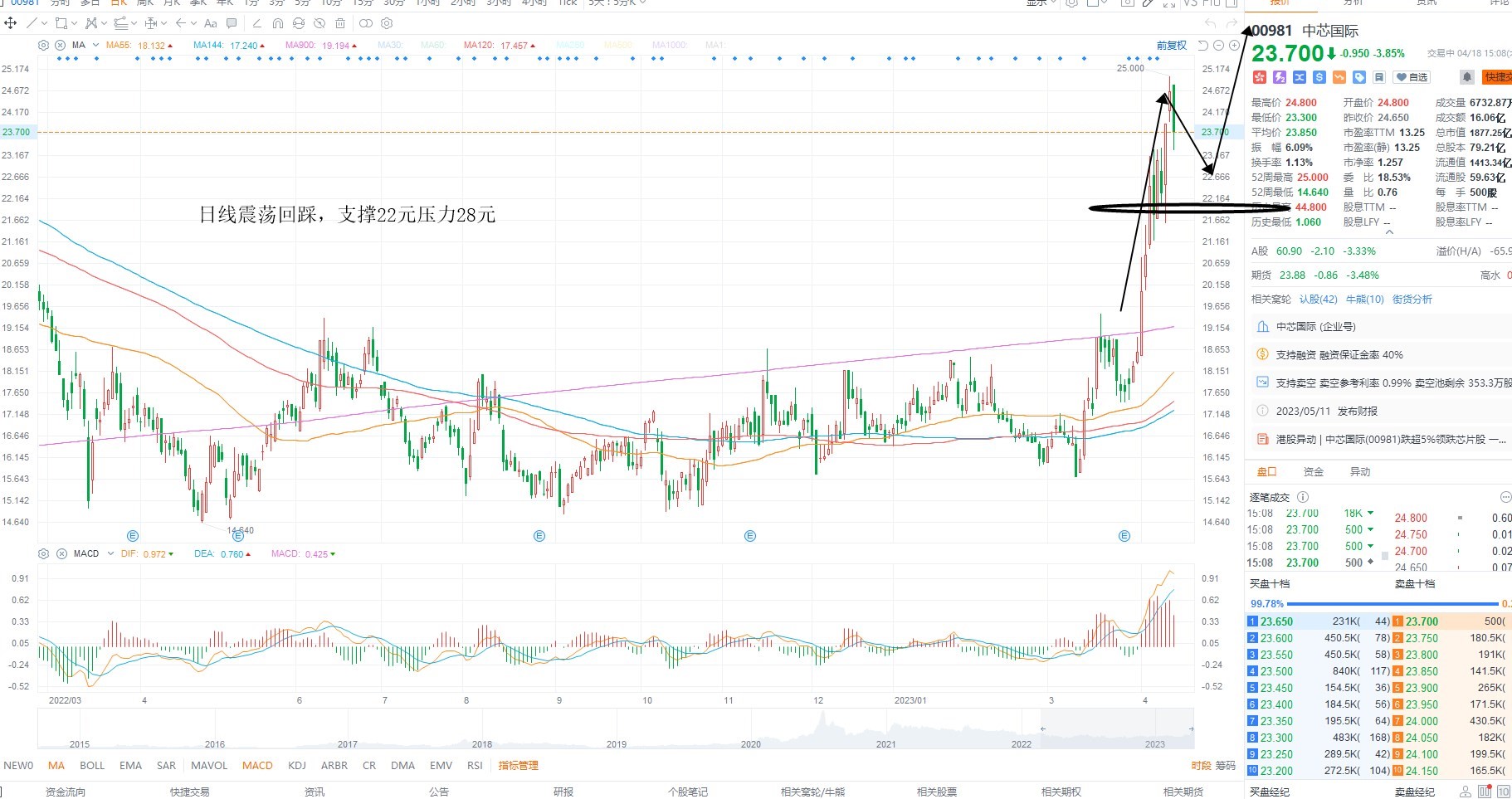1512x799 pixels.
Task: Toggle the DEA line visibility
Action: point(222,553)
